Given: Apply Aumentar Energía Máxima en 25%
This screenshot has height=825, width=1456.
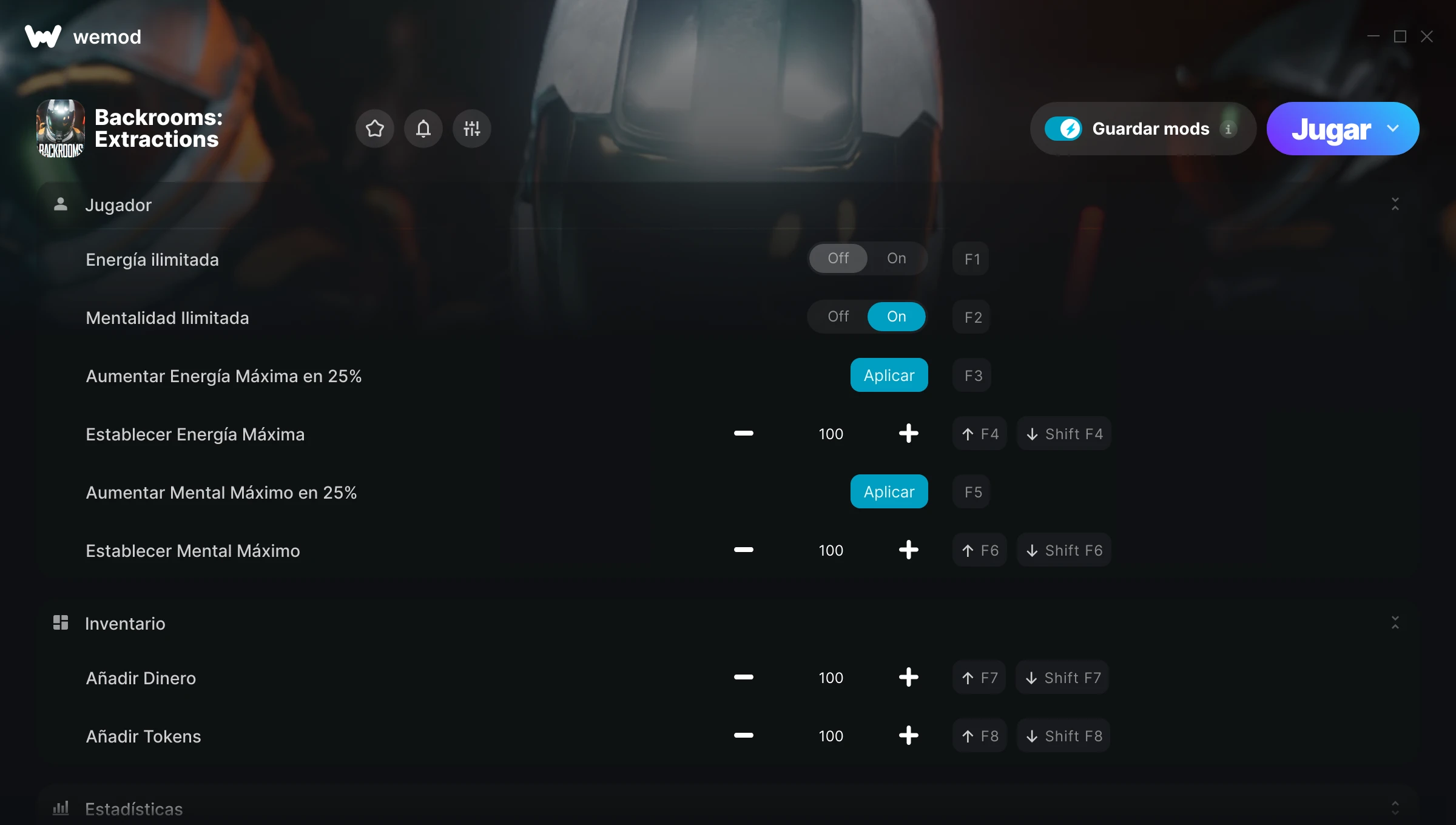Looking at the screenshot, I should 889,375.
